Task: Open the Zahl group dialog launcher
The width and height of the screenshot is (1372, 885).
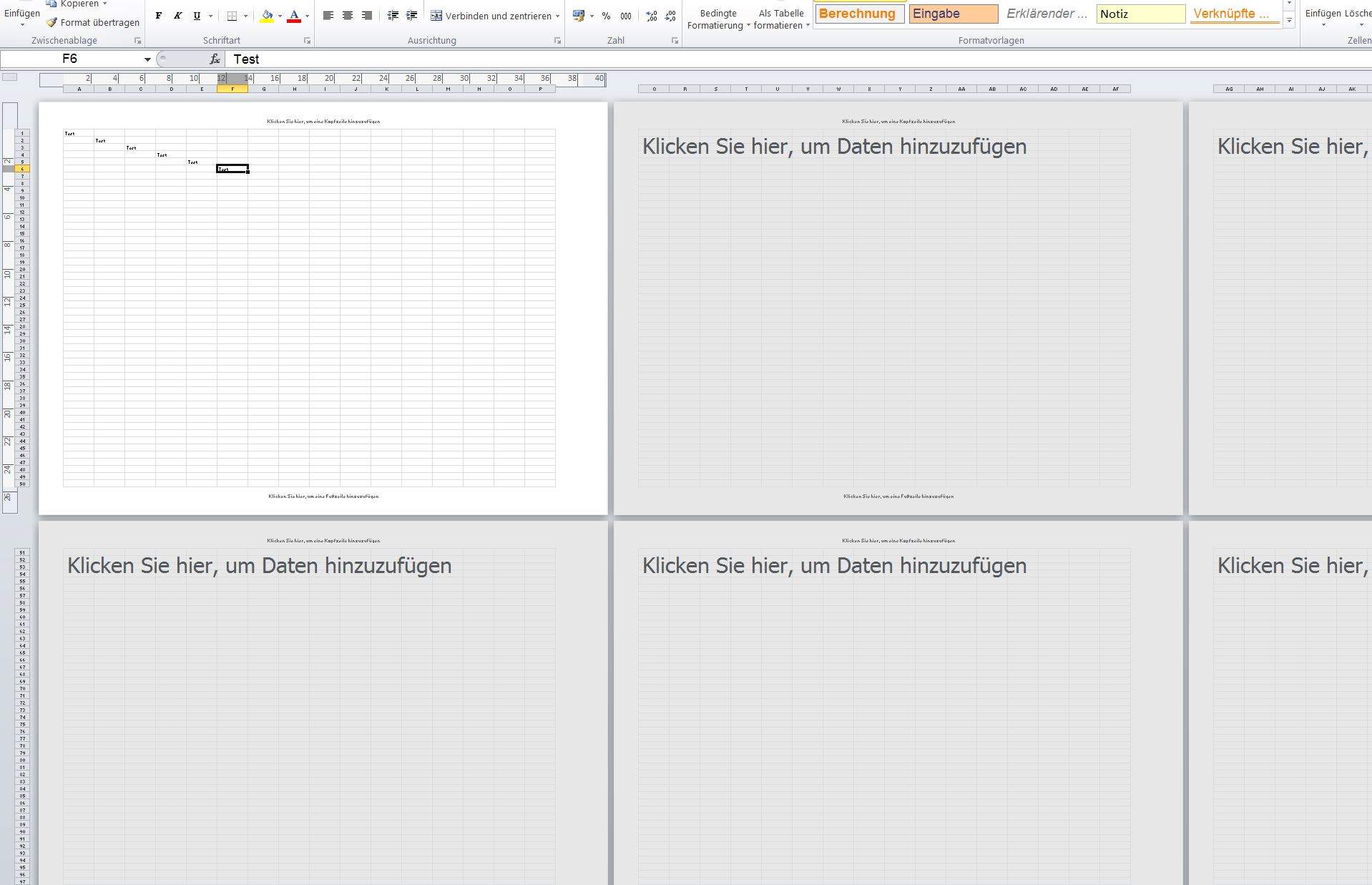Action: pyautogui.click(x=673, y=41)
